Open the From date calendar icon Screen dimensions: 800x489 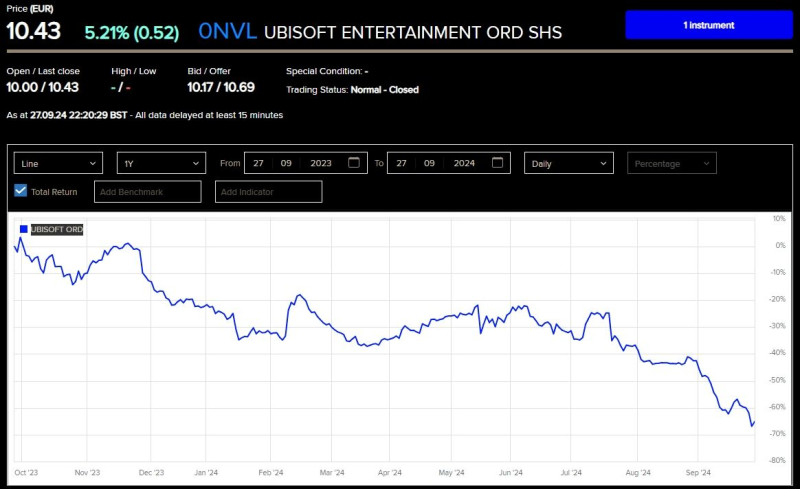(354, 163)
